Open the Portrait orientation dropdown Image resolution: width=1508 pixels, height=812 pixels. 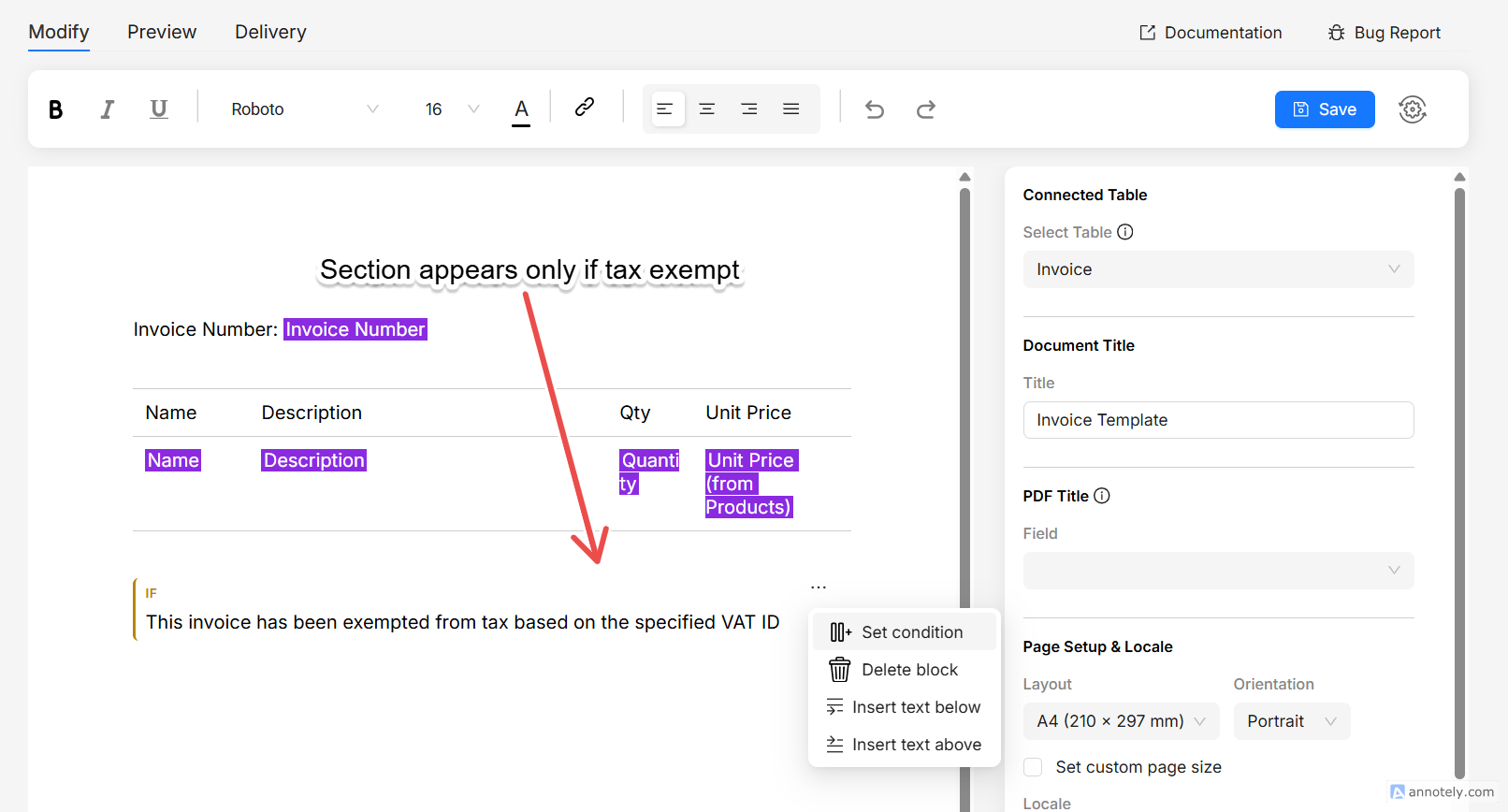1292,721
